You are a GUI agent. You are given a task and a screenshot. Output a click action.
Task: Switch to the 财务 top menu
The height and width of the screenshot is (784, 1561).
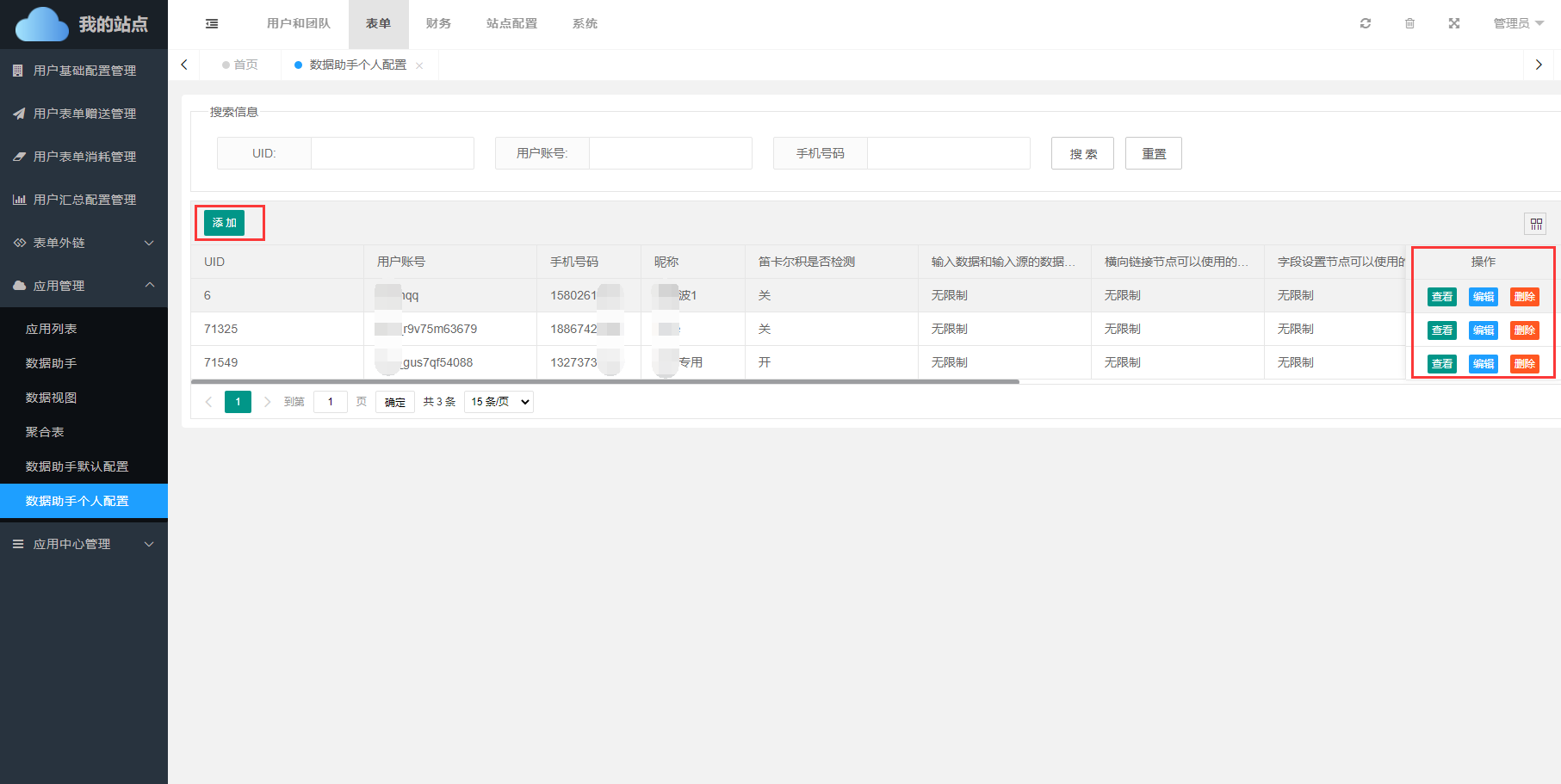tap(438, 23)
